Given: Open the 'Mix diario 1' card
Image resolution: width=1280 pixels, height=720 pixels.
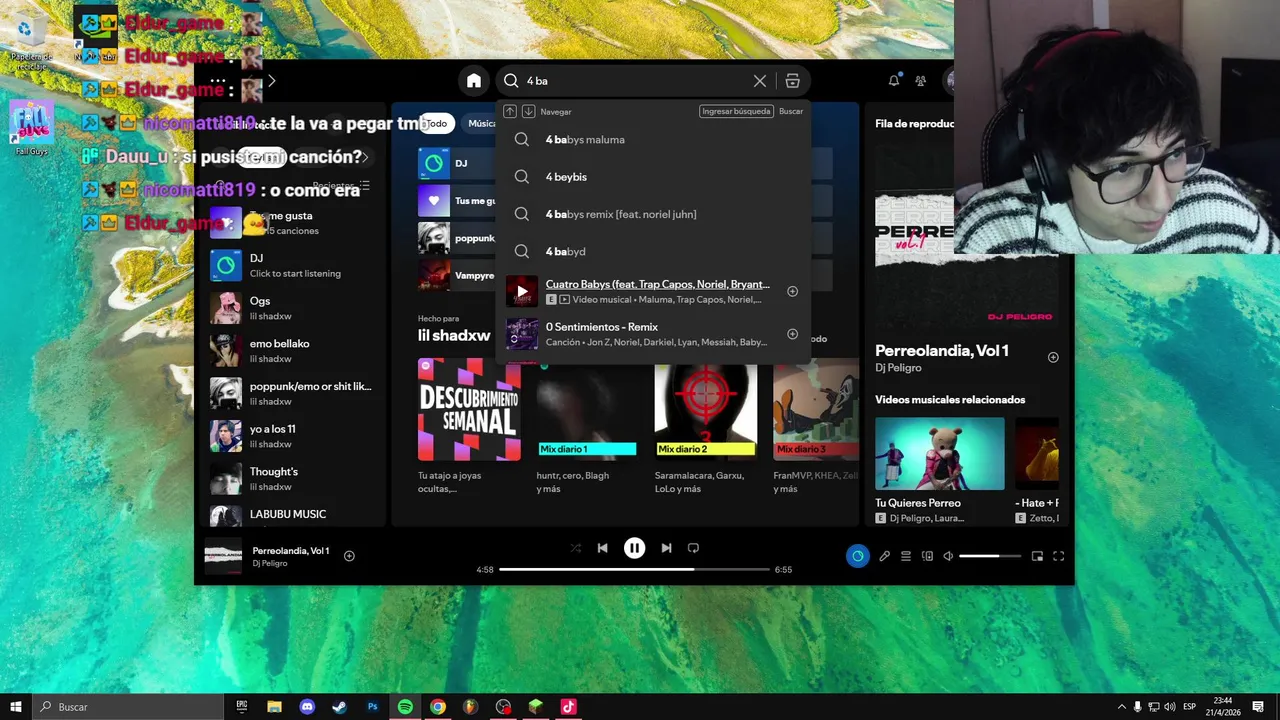Looking at the screenshot, I should pyautogui.click(x=587, y=426).
